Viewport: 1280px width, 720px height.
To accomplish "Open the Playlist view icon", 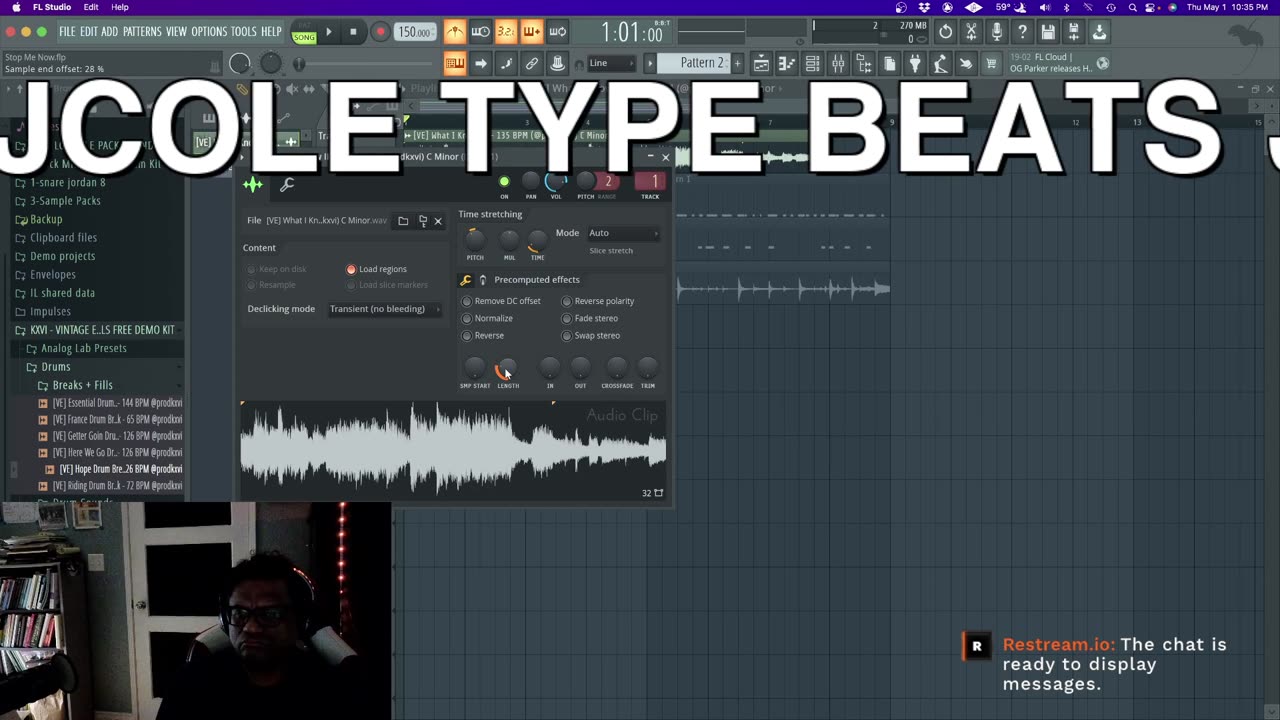I will point(761,64).
